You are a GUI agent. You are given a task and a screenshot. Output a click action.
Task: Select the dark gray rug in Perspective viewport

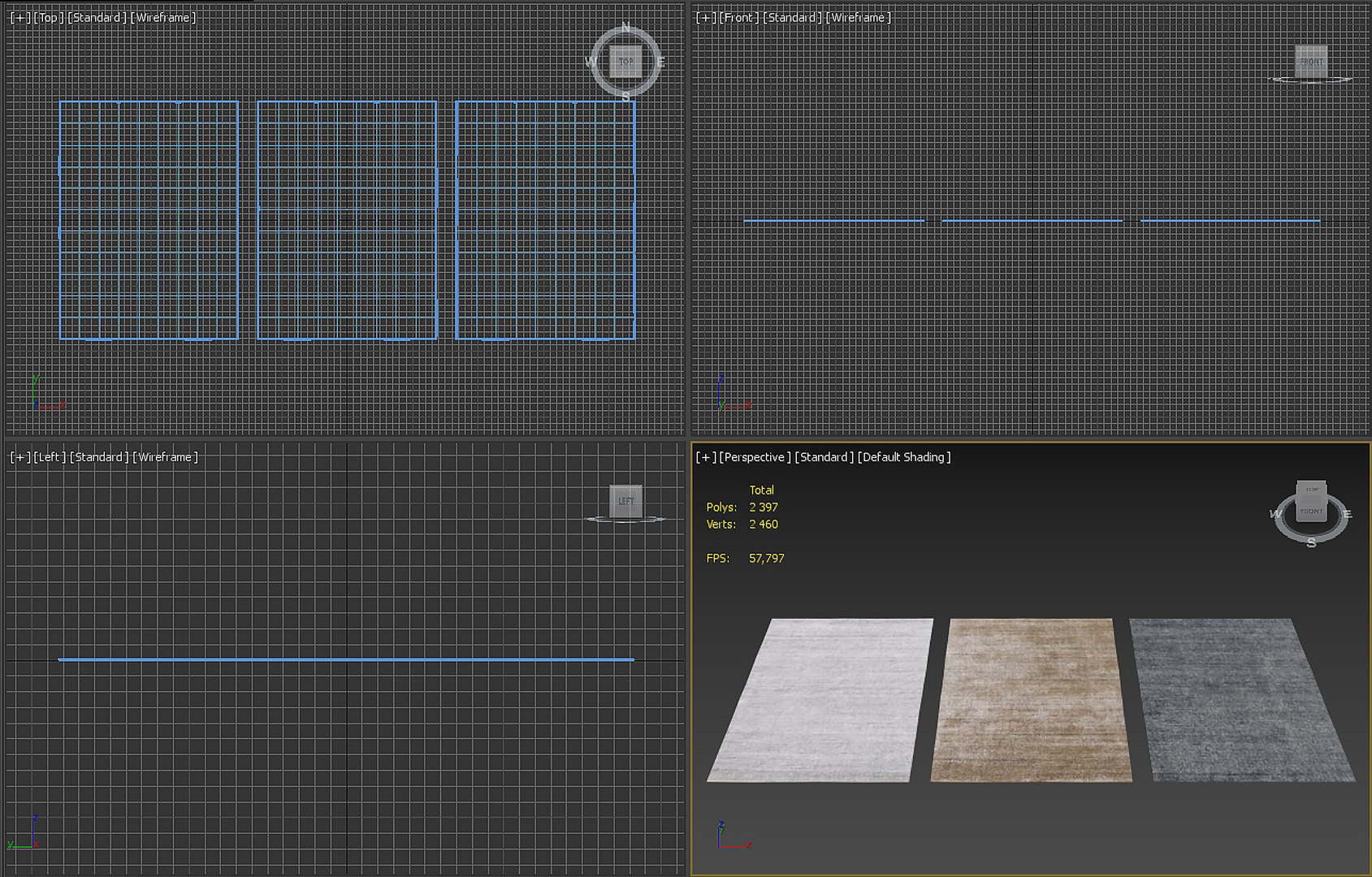(1241, 700)
